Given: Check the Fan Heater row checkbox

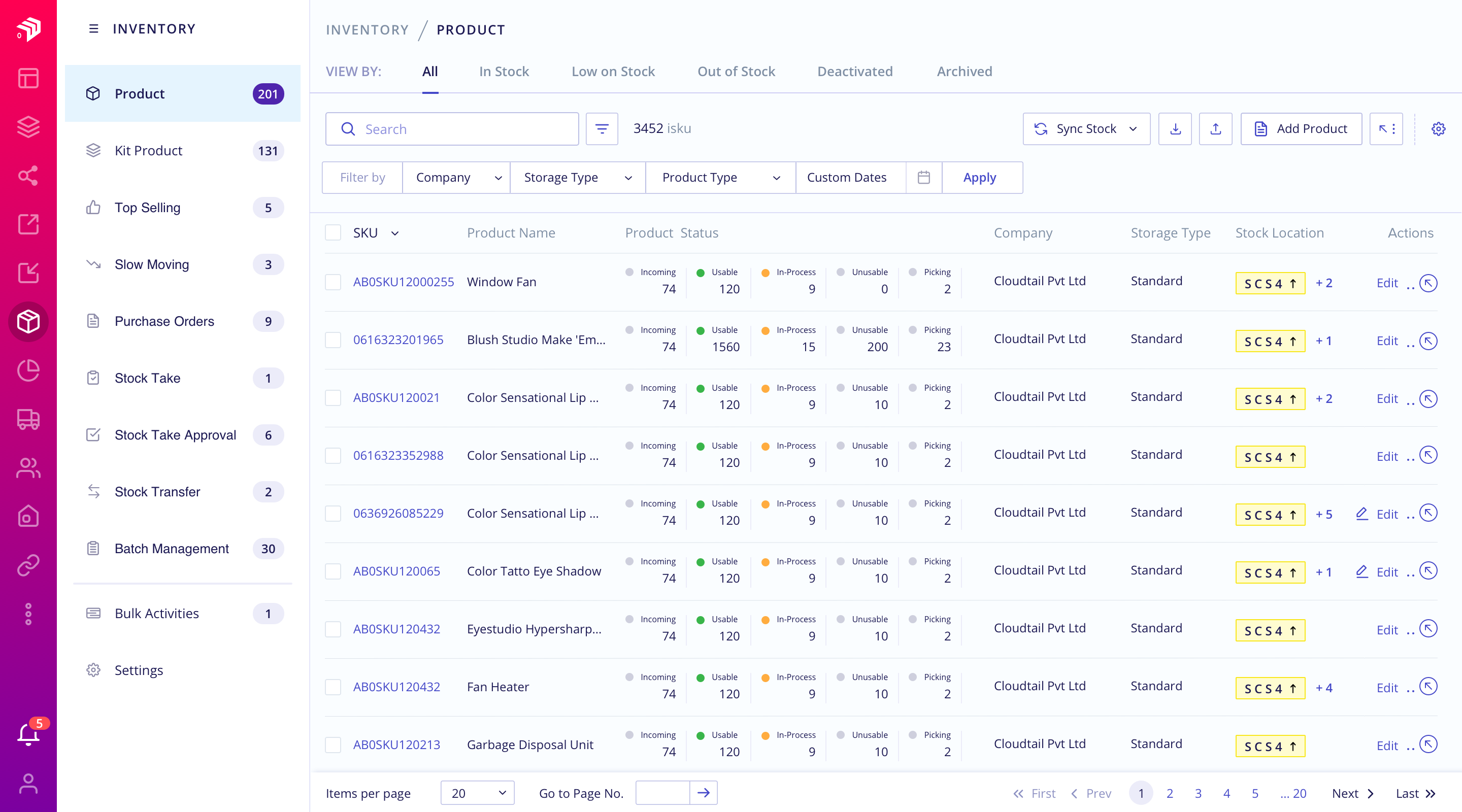Looking at the screenshot, I should (333, 687).
